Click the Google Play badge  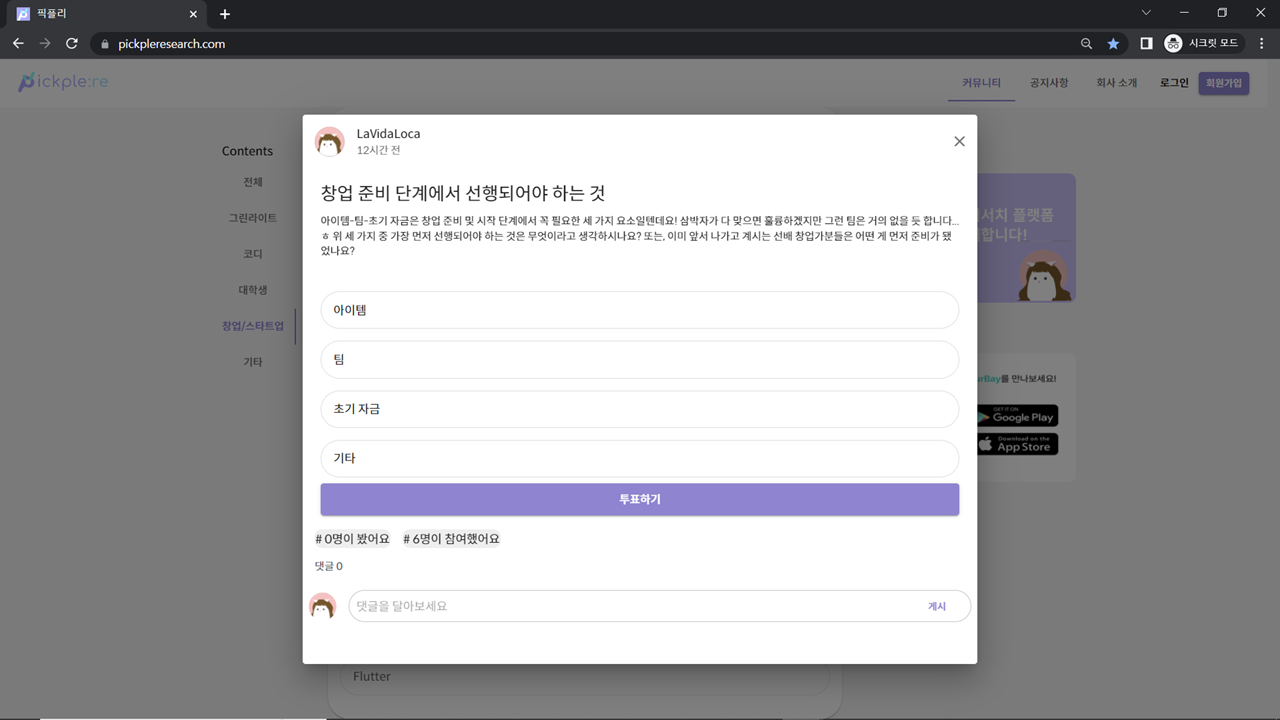(x=1017, y=415)
